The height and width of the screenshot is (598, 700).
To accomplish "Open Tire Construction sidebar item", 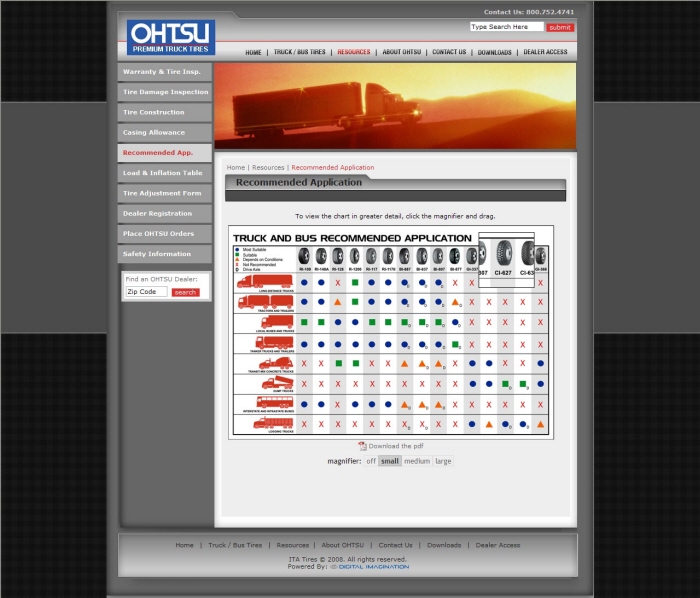I will [165, 112].
